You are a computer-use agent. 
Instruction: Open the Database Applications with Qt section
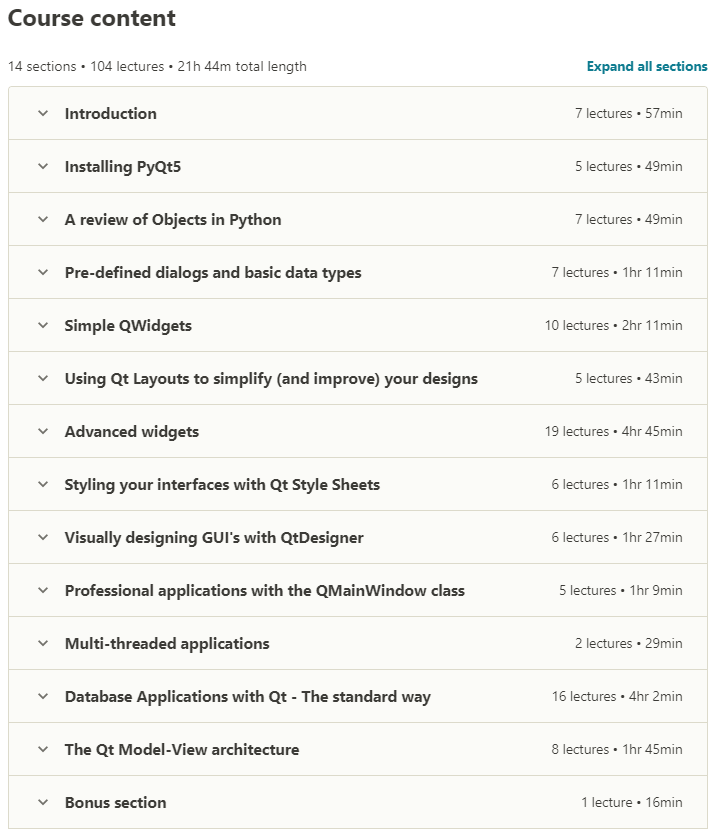point(247,697)
